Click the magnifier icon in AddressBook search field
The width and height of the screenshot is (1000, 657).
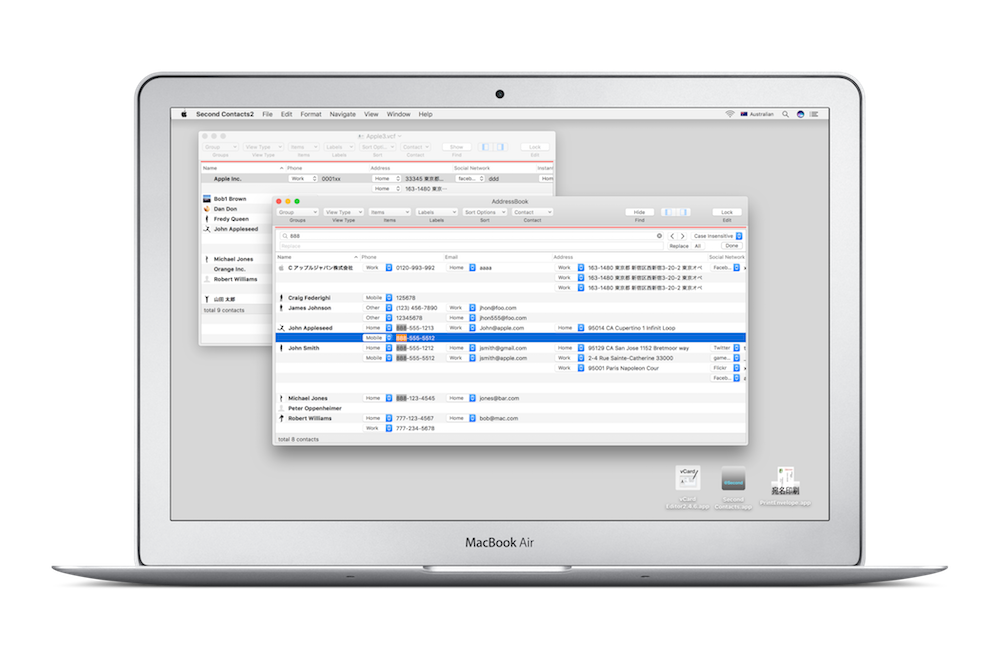tap(285, 236)
